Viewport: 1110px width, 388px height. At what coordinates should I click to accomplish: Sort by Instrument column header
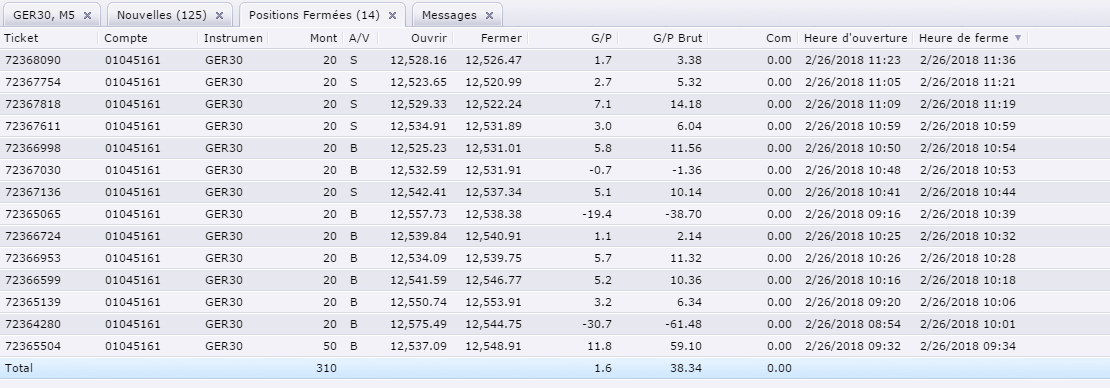click(x=233, y=38)
